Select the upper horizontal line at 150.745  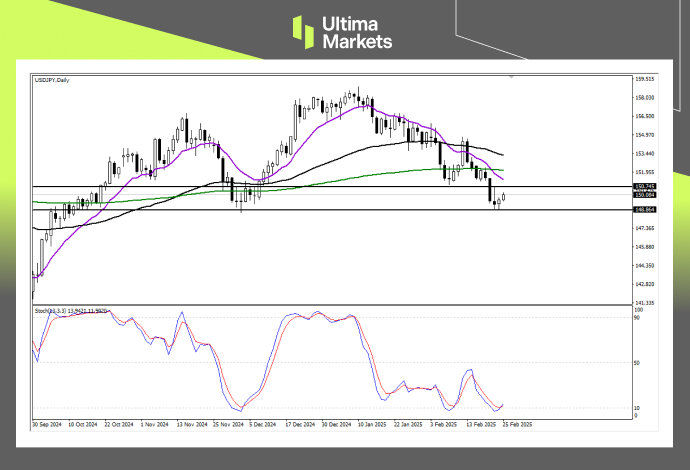[x=300, y=187]
